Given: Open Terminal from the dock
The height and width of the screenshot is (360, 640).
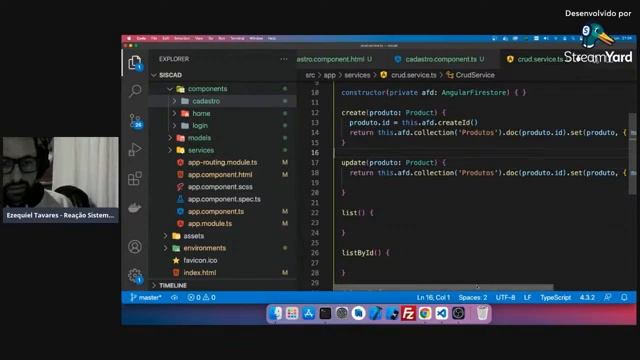Looking at the screenshot, I should 325,313.
